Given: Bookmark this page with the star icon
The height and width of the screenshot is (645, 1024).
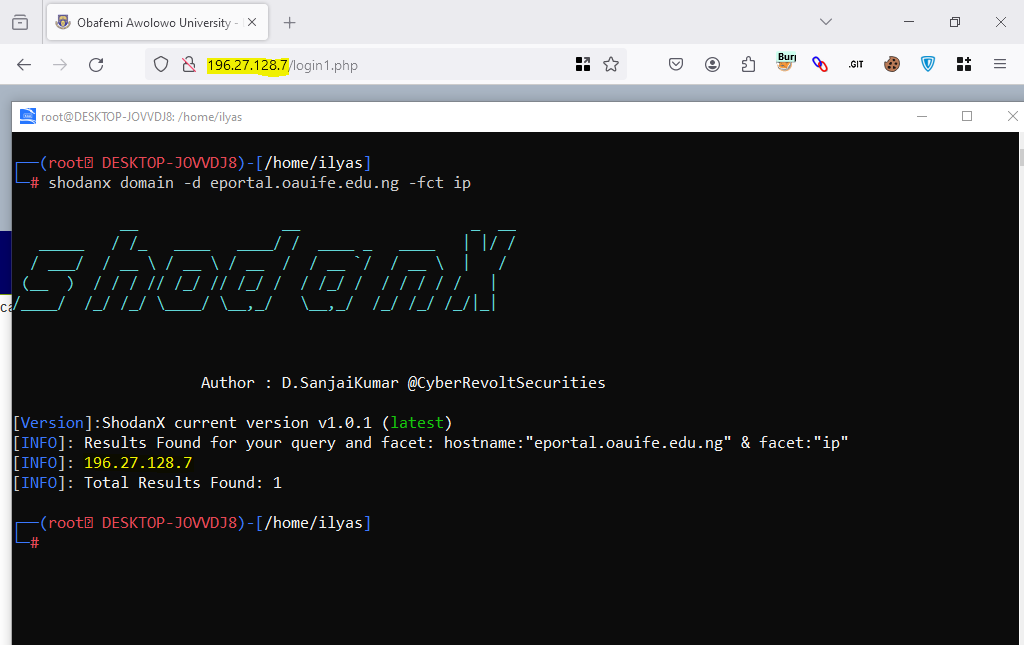Looking at the screenshot, I should 611,64.
